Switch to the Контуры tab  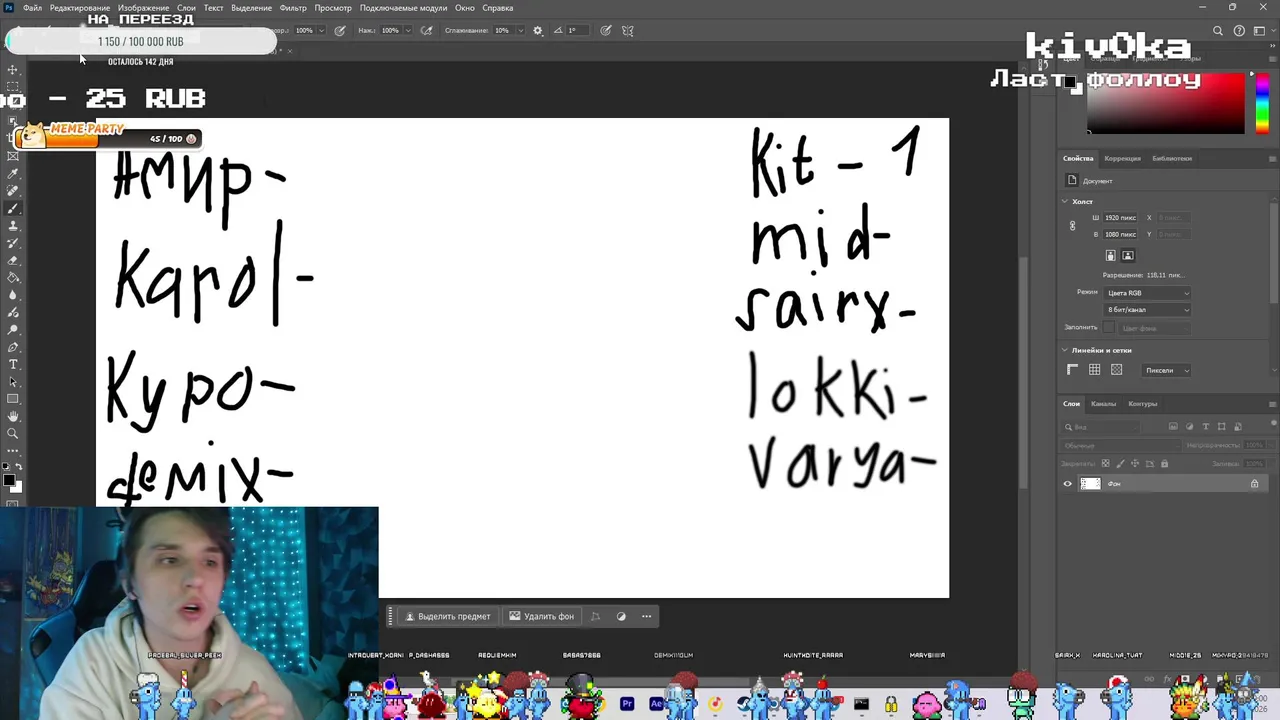[x=1142, y=404]
